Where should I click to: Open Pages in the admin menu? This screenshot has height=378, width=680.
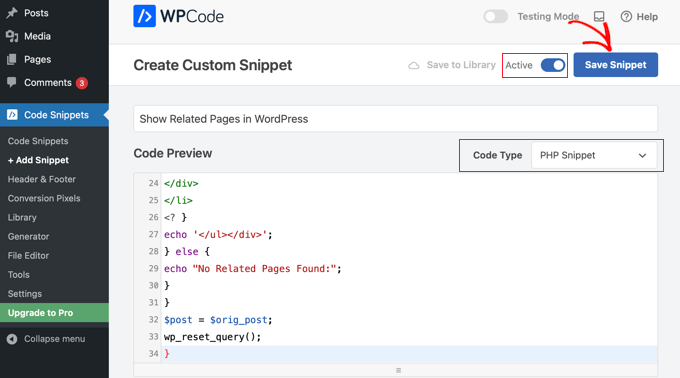click(37, 59)
